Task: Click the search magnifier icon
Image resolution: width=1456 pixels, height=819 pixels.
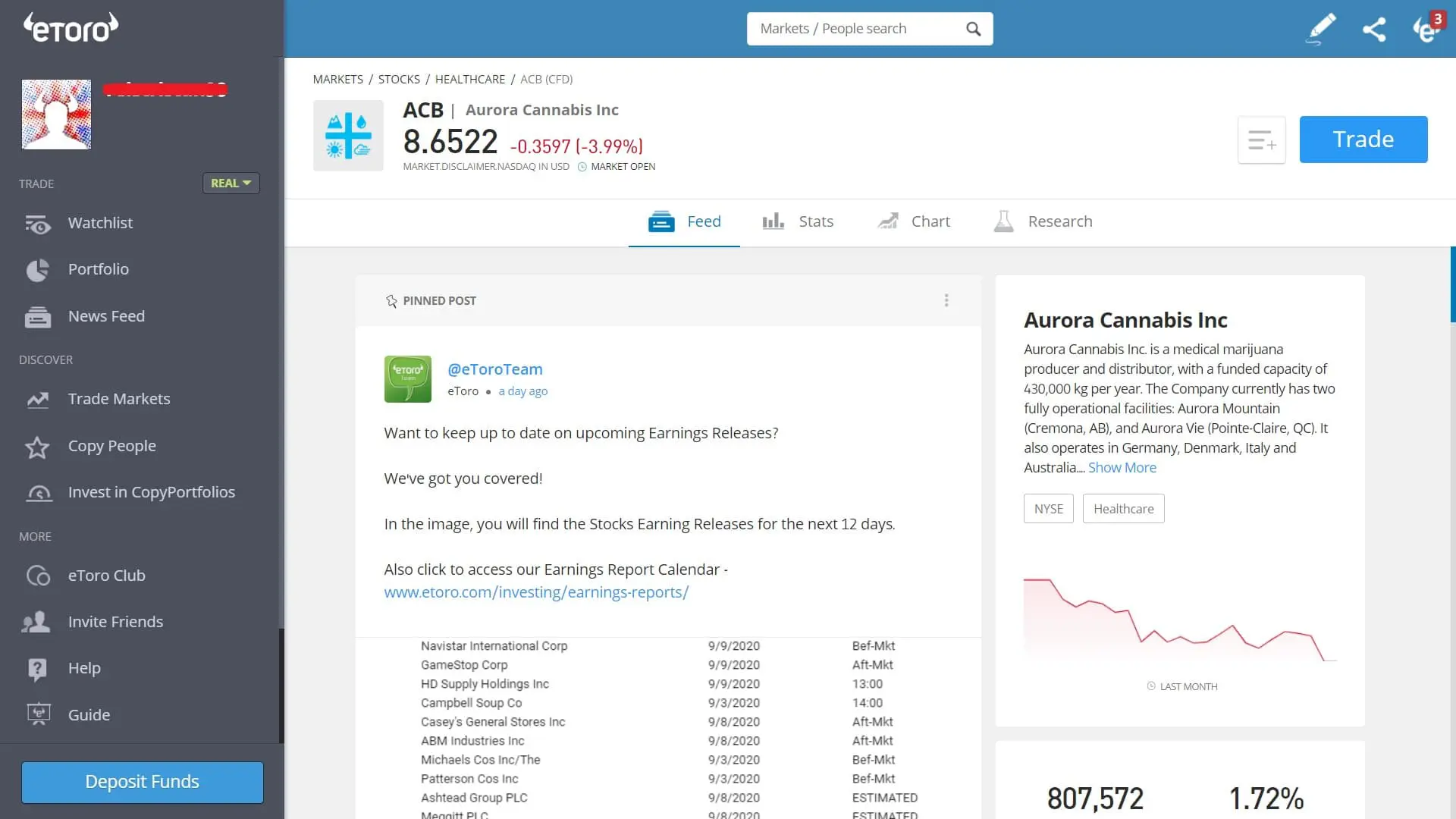Action: 974,29
